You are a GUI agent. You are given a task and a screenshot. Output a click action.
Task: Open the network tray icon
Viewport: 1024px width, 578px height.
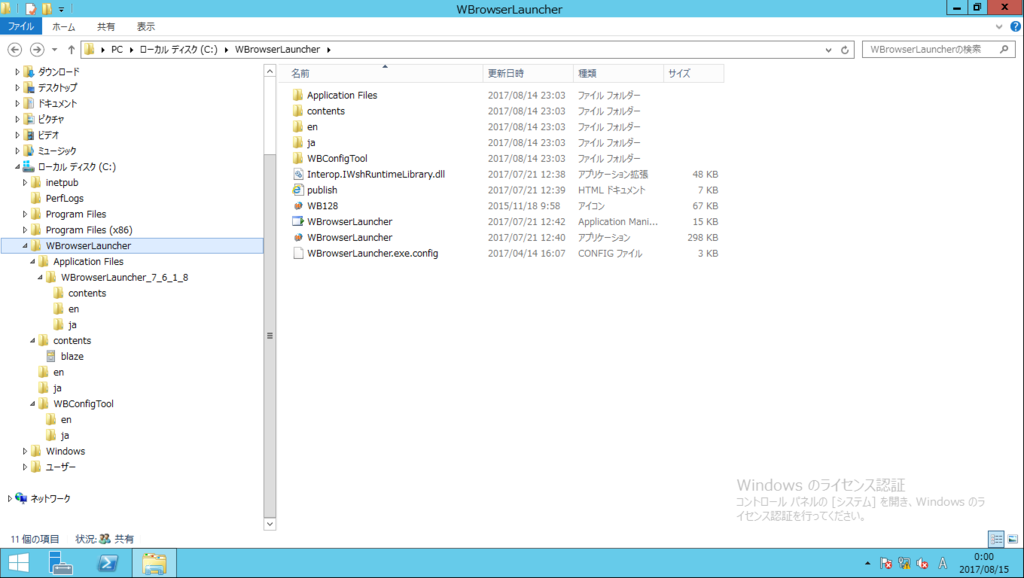pyautogui.click(x=904, y=563)
